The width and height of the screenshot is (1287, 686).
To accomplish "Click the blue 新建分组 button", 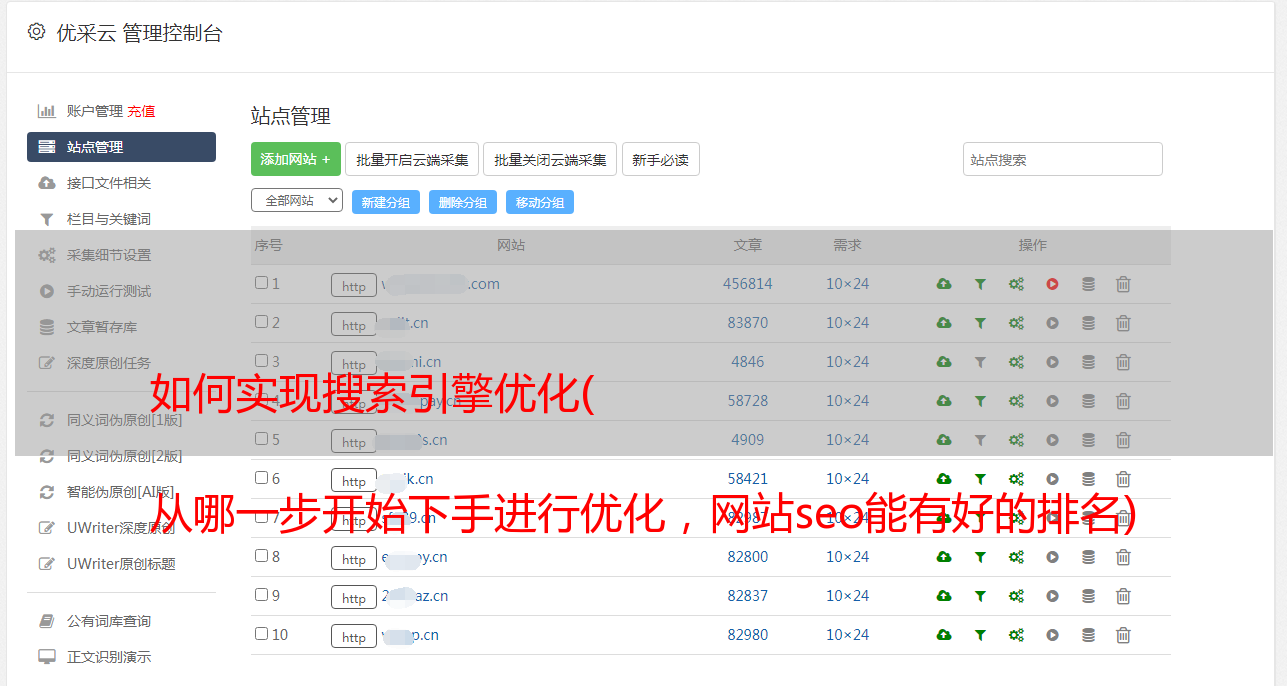I will point(386,202).
